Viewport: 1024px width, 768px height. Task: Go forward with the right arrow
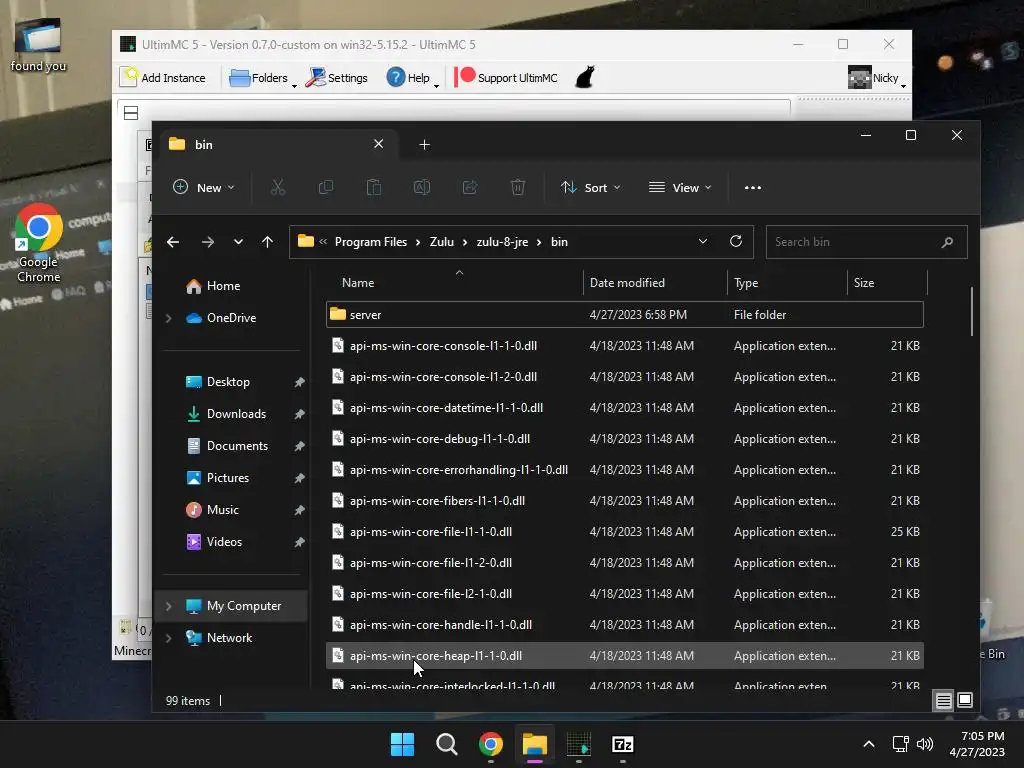[208, 242]
